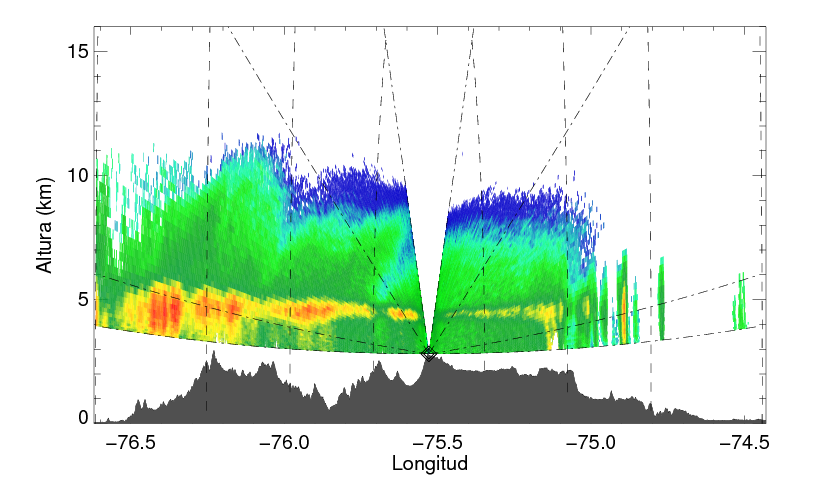The image size is (840, 490).
Task: Click the Longitud axis title
Action: click(430, 463)
